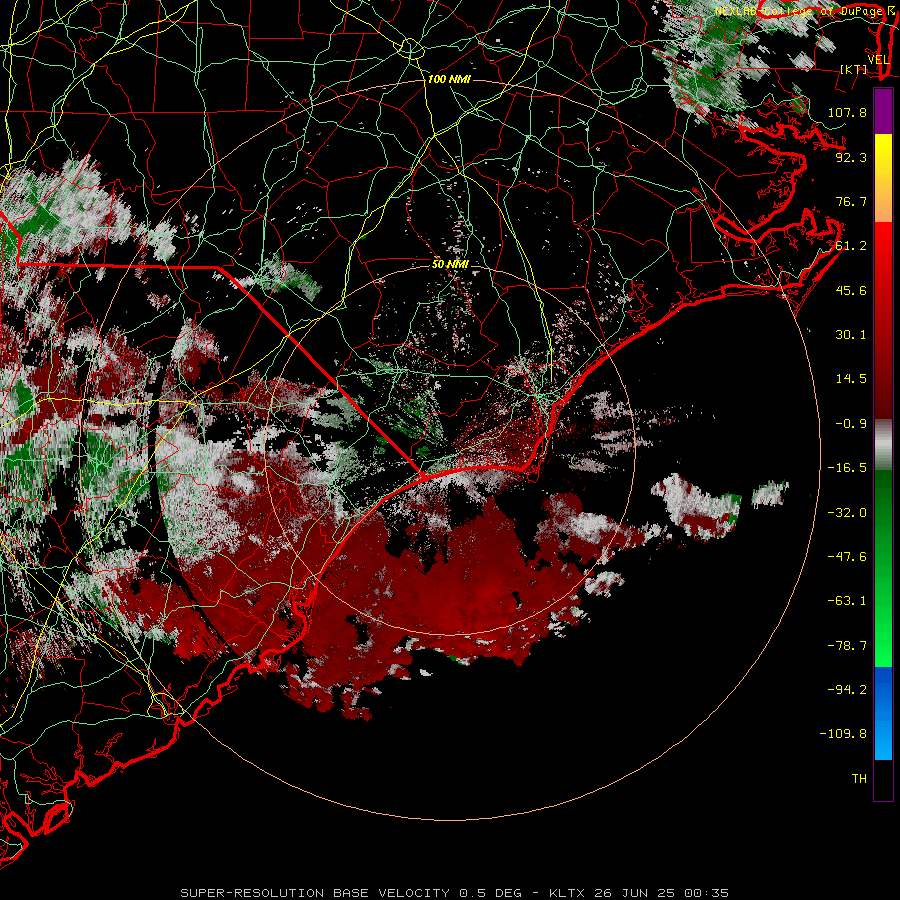Click the red segment of the velocity scale
This screenshot has height=900, width=900.
pyautogui.click(x=883, y=320)
